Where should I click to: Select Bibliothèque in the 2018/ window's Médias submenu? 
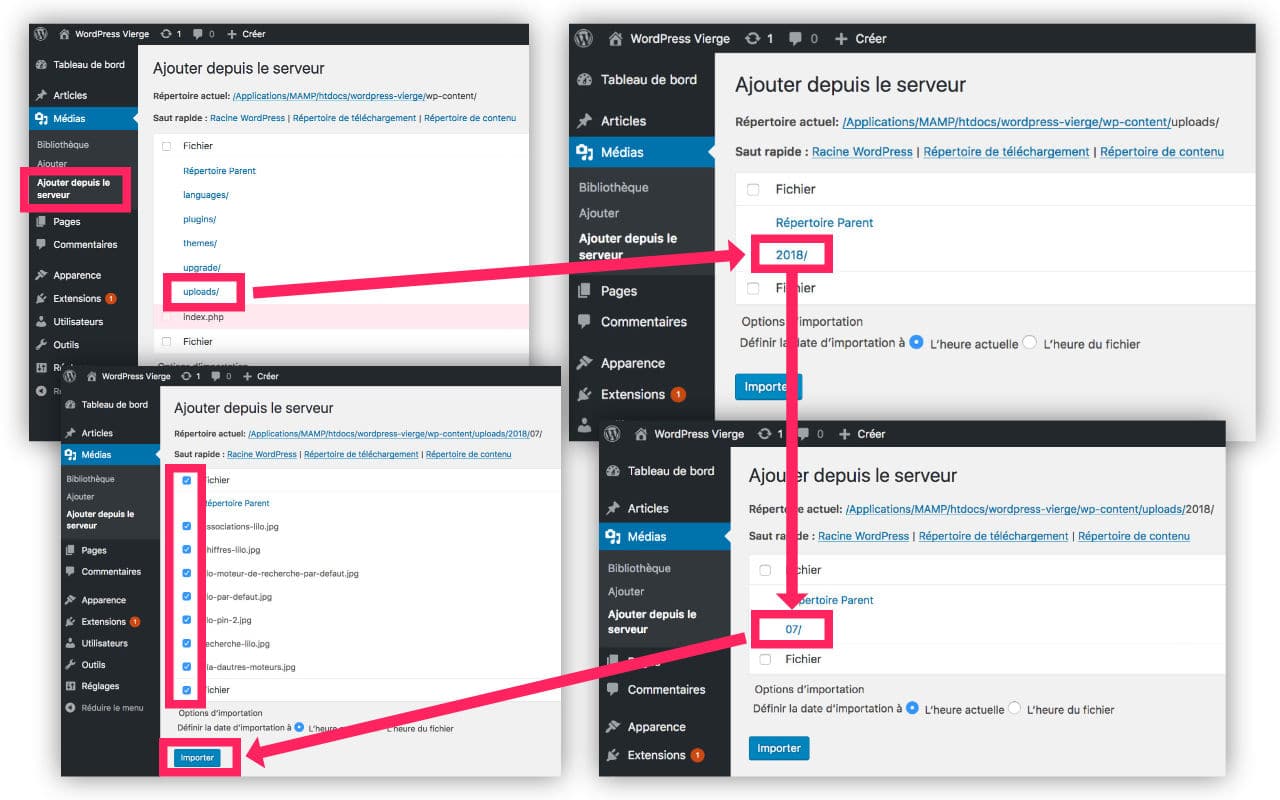(613, 187)
